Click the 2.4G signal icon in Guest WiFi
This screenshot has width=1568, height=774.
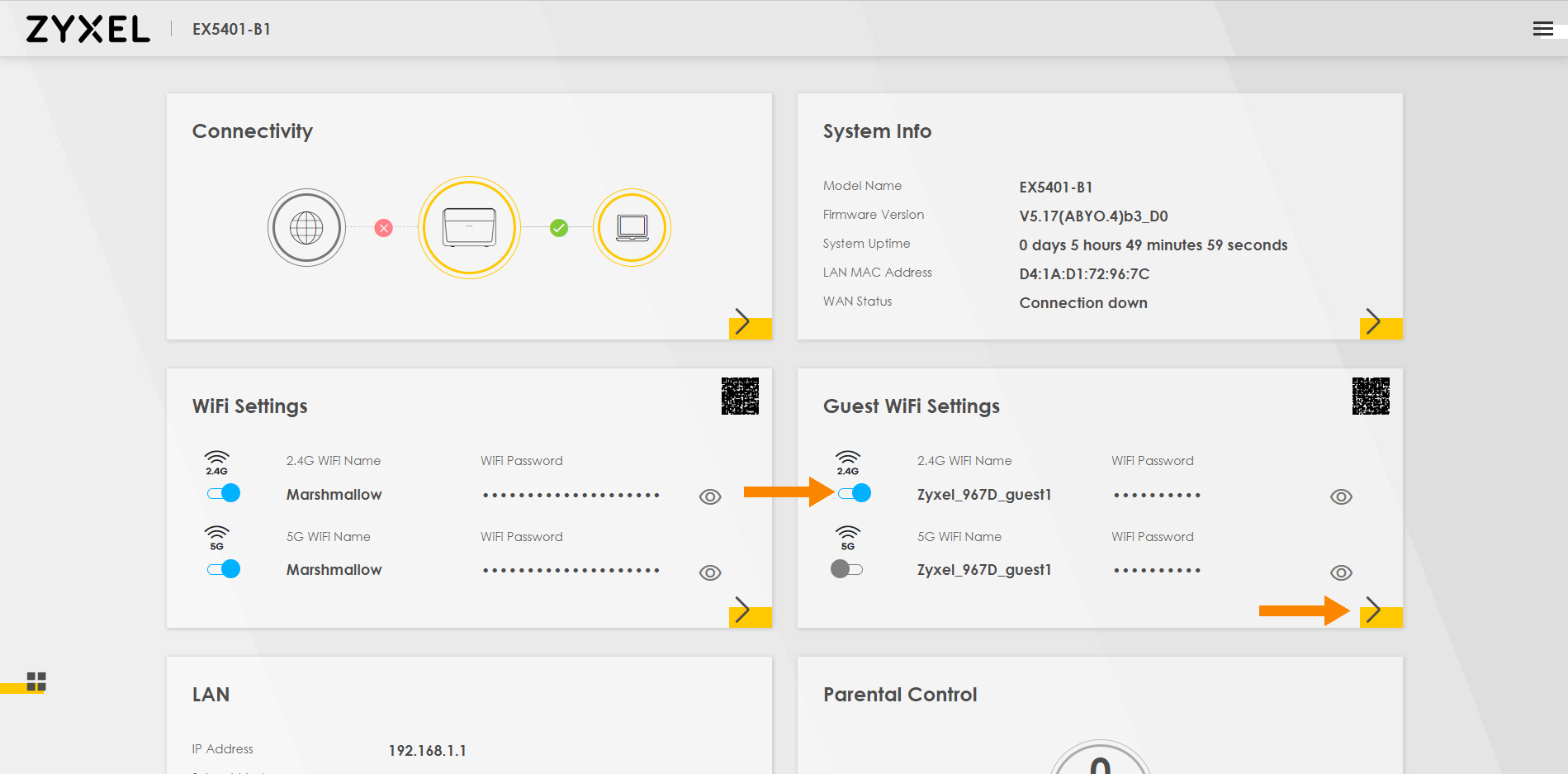[848, 463]
